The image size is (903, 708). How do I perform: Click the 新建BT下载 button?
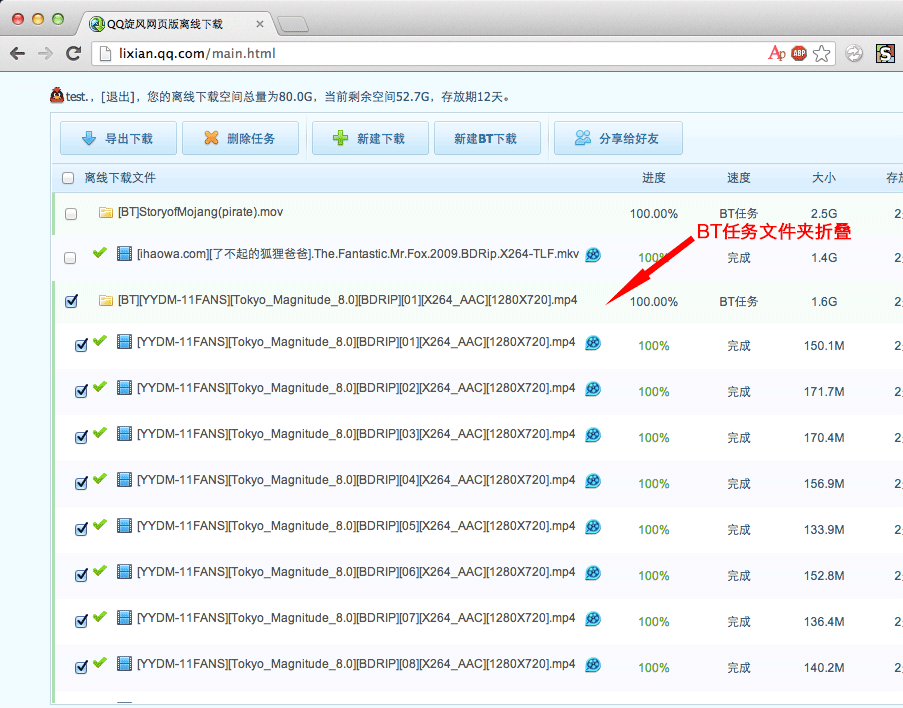(x=487, y=138)
